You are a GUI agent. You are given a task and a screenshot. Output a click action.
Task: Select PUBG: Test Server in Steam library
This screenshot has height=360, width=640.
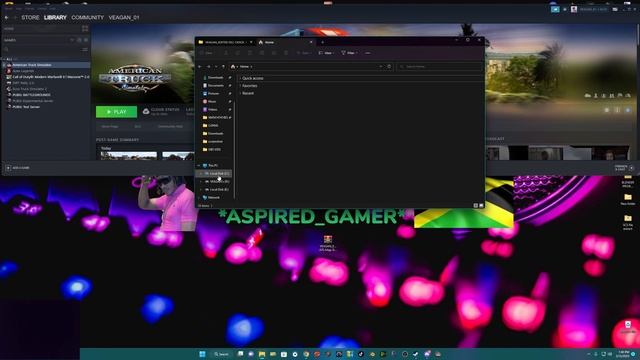click(x=26, y=107)
